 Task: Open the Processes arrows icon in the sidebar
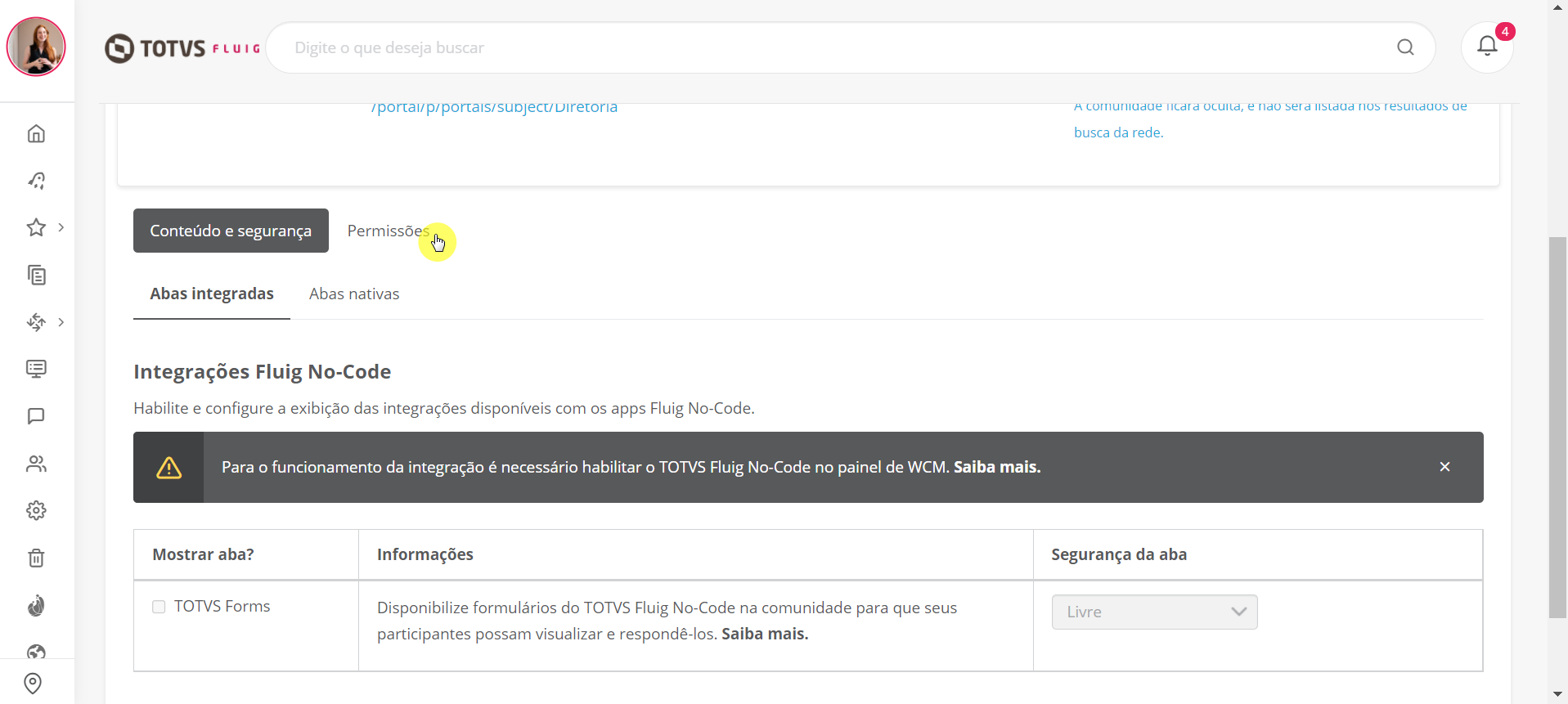(x=36, y=322)
